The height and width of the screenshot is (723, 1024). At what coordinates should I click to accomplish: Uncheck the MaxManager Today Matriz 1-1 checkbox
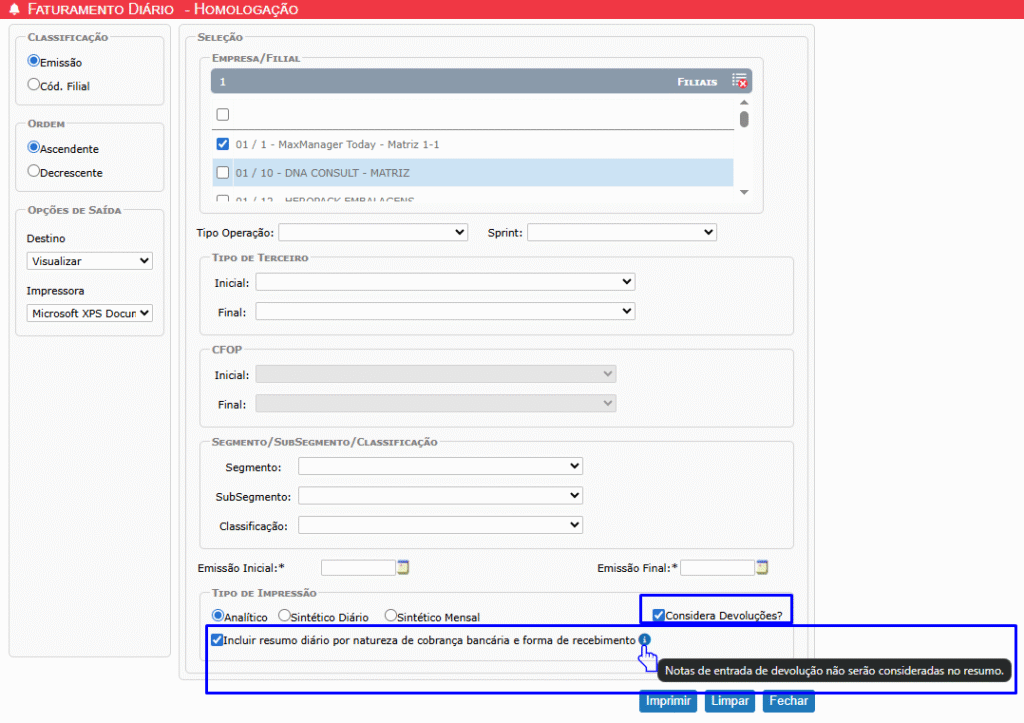click(x=223, y=144)
